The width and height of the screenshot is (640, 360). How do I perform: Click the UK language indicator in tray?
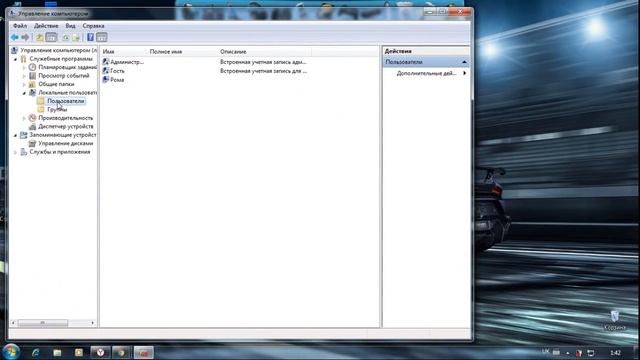[x=545, y=351]
